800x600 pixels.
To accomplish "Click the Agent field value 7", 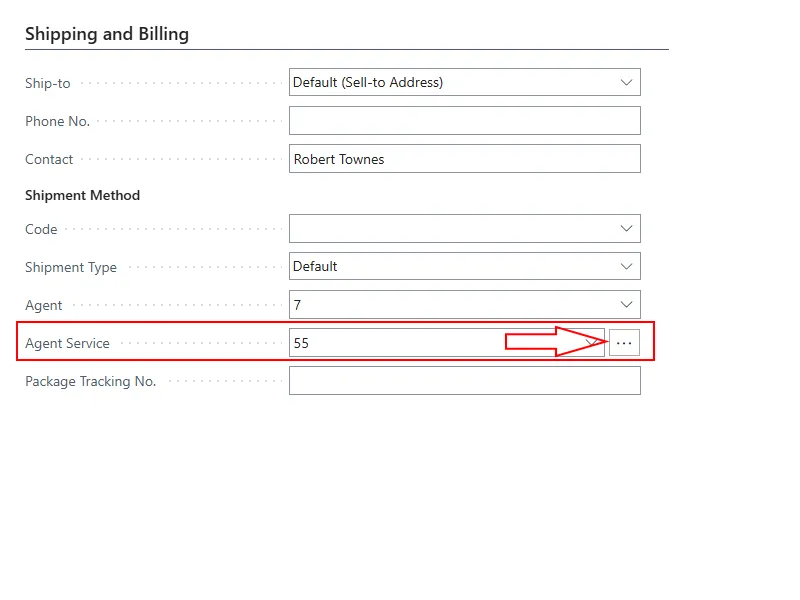I will point(298,304).
